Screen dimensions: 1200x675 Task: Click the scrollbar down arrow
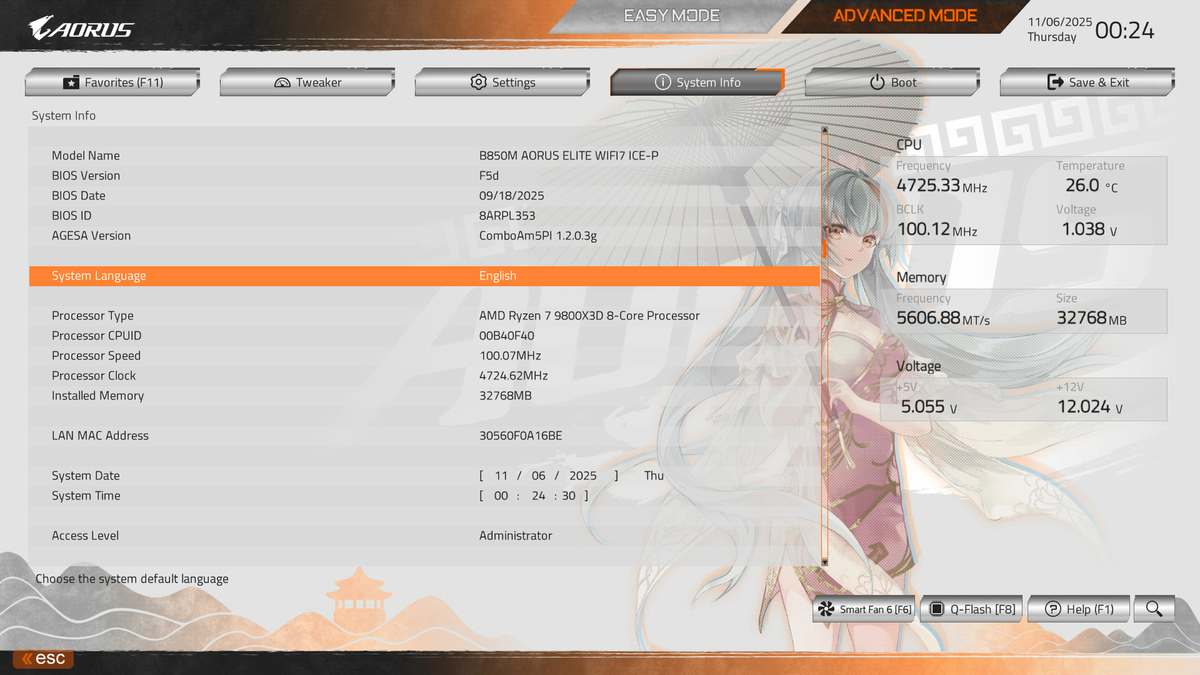(x=825, y=562)
